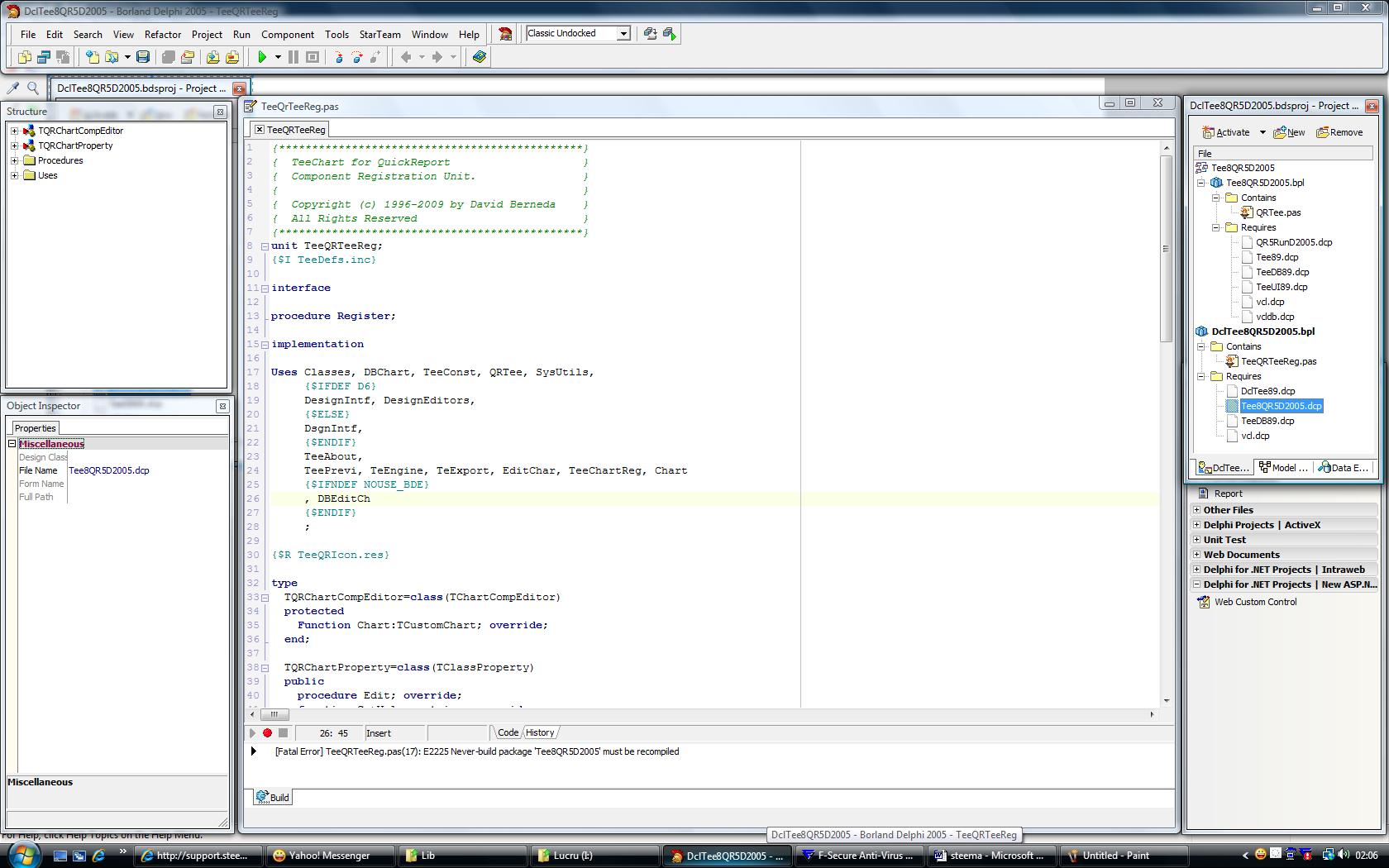Click Internet Explorer quick launch icon
The height and width of the screenshot is (868, 1389).
pos(99,856)
